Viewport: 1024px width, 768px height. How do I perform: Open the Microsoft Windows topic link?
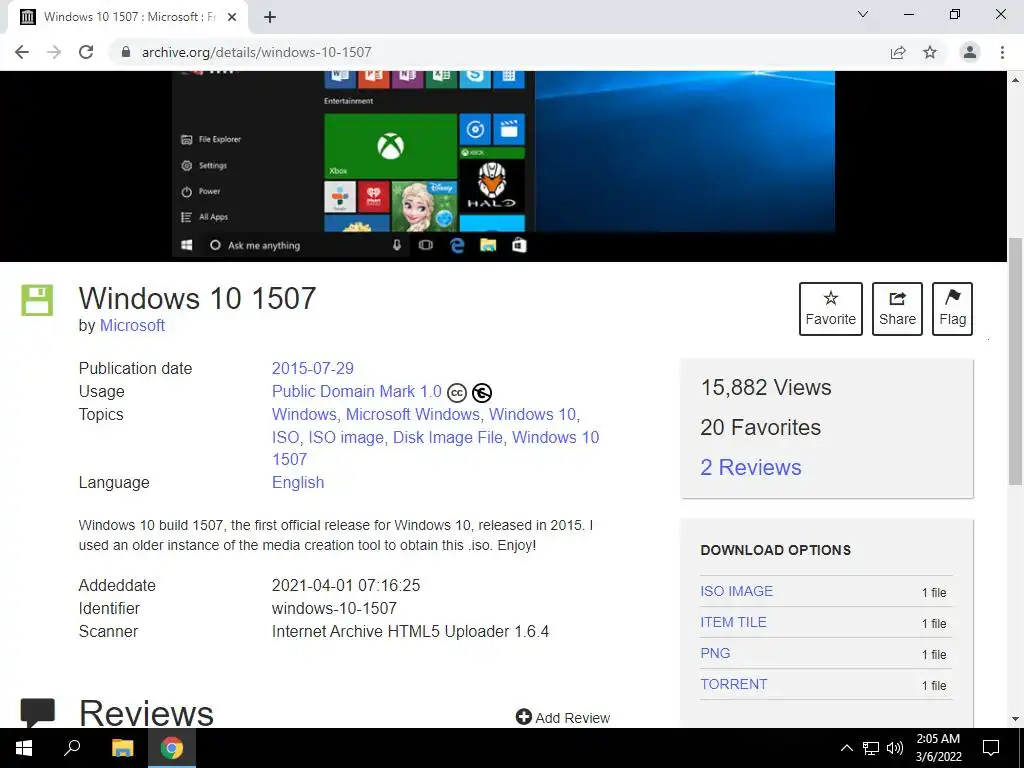[413, 415]
